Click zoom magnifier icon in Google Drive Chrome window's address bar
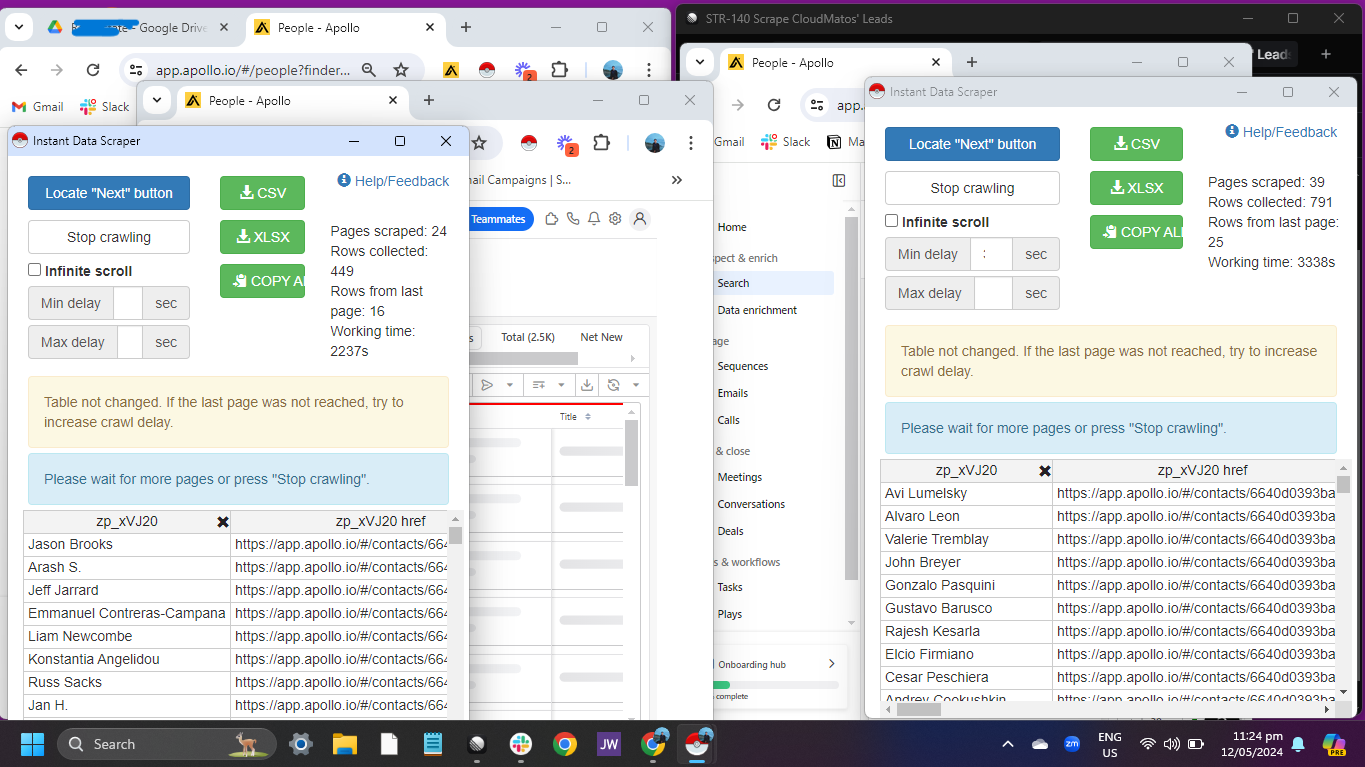This screenshot has height=767, width=1365. 369,70
